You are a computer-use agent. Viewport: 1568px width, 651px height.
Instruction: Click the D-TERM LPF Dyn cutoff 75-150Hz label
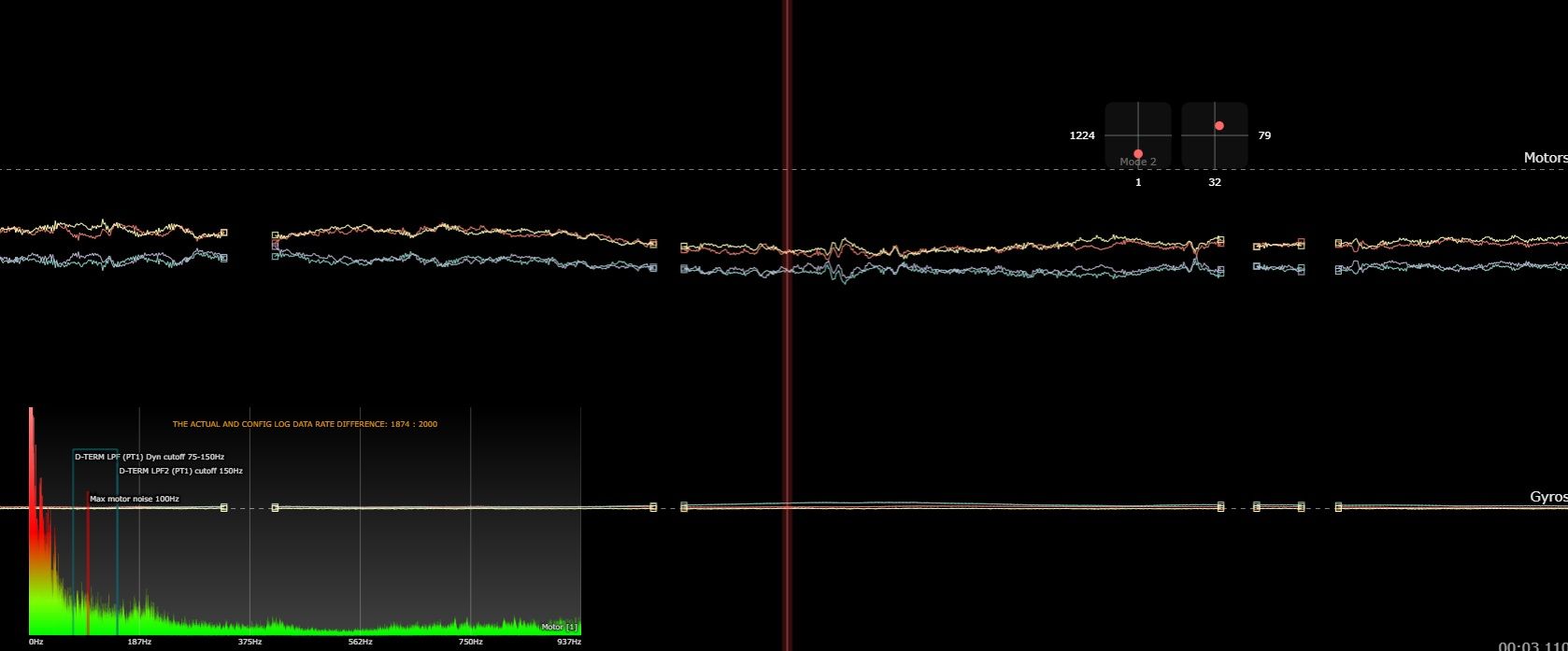coord(150,457)
